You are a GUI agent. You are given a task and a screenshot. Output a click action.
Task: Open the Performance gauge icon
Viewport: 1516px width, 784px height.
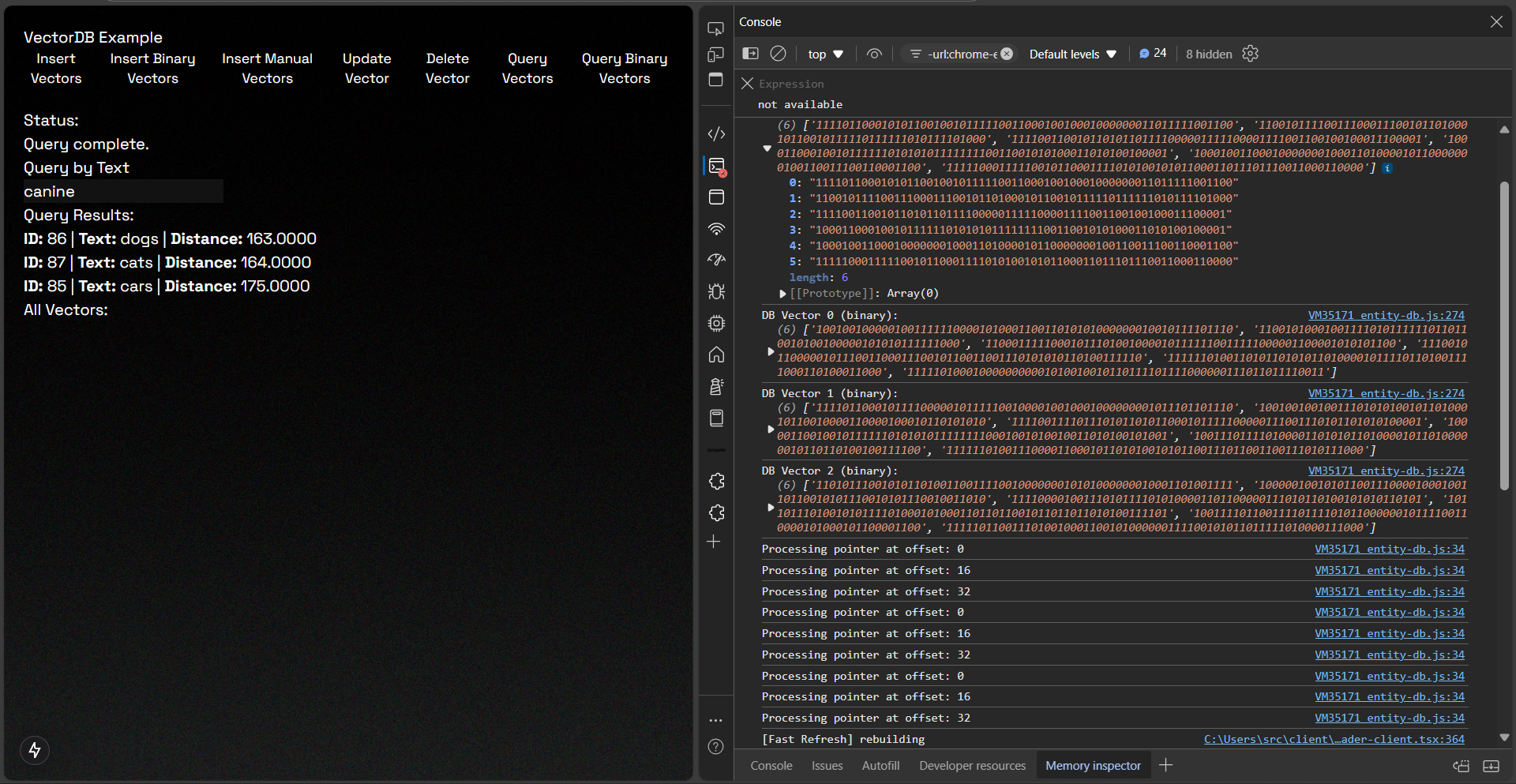pos(716,260)
